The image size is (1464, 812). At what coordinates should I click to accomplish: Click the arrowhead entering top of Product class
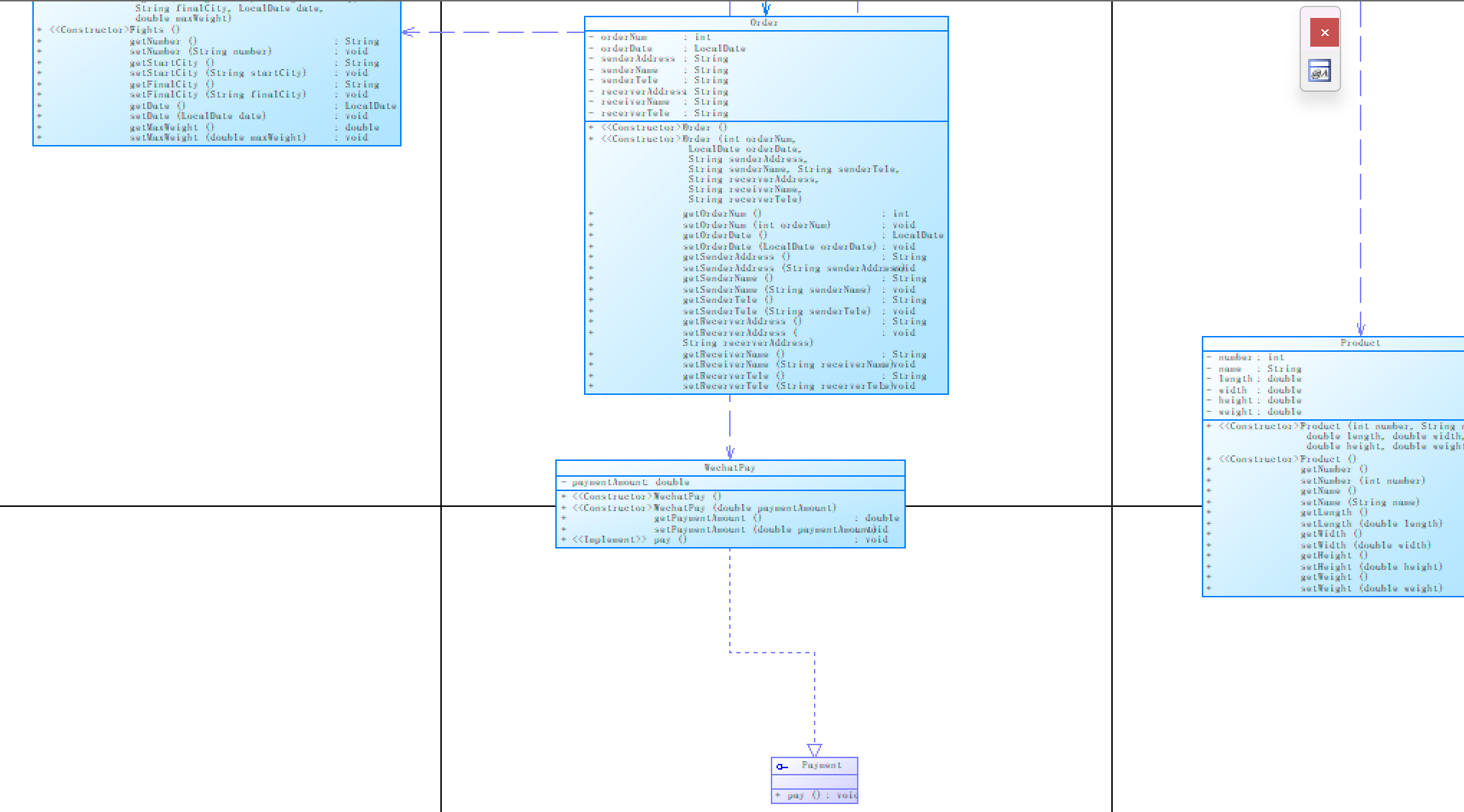1361,329
